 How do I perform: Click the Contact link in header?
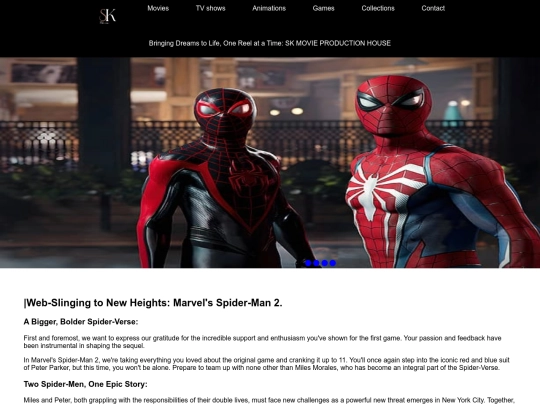pos(433,8)
